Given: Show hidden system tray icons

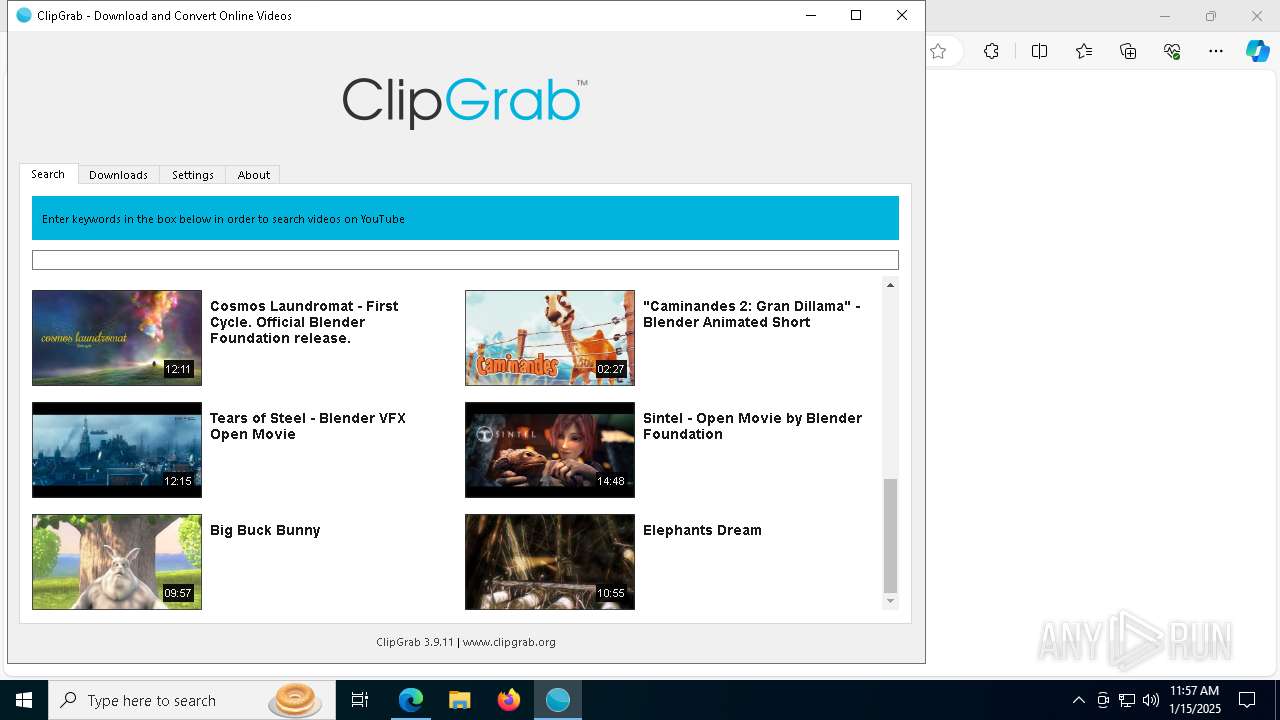Looking at the screenshot, I should pyautogui.click(x=1078, y=700).
